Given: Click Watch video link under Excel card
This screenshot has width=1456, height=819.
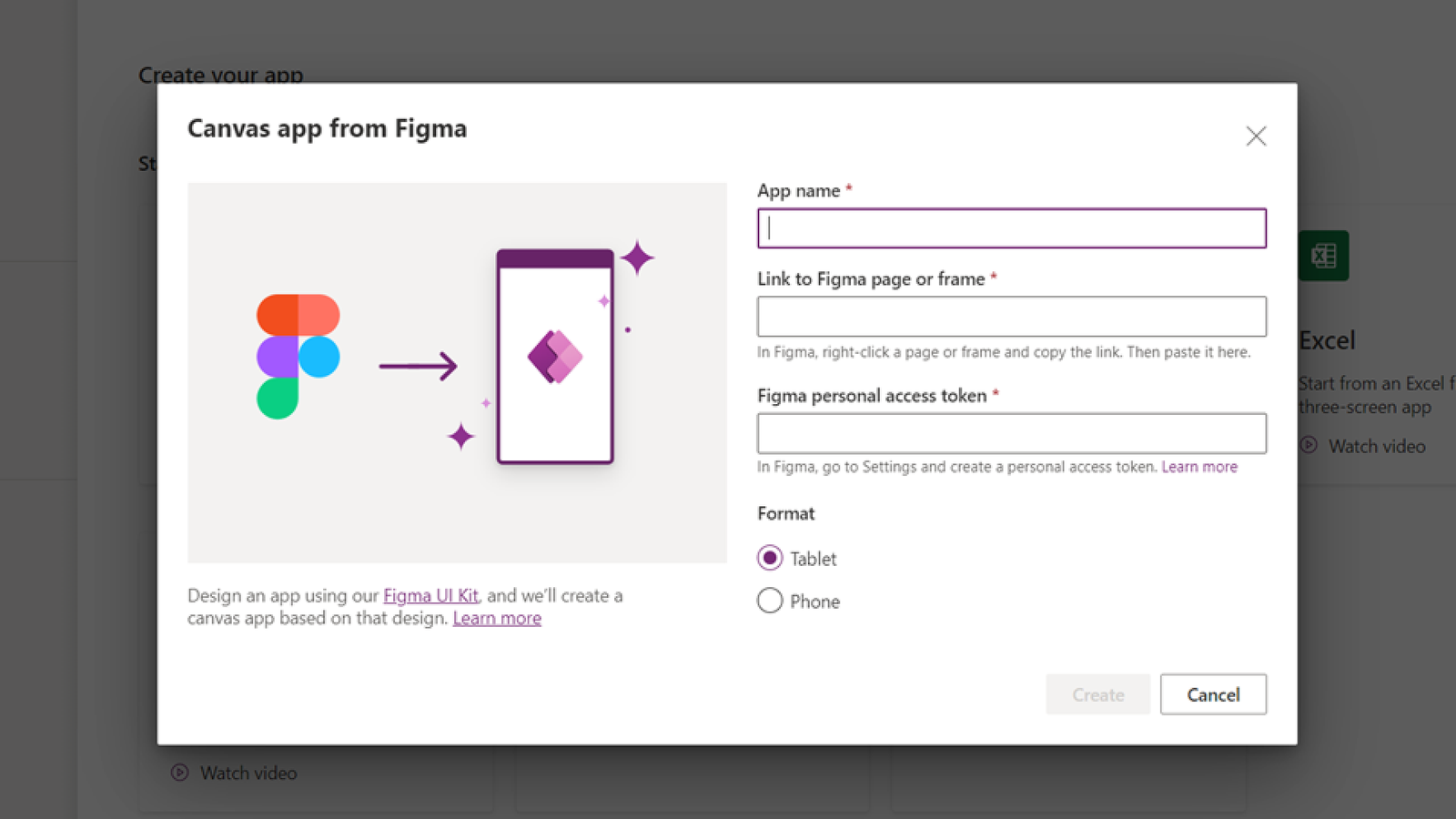Looking at the screenshot, I should [x=1376, y=446].
